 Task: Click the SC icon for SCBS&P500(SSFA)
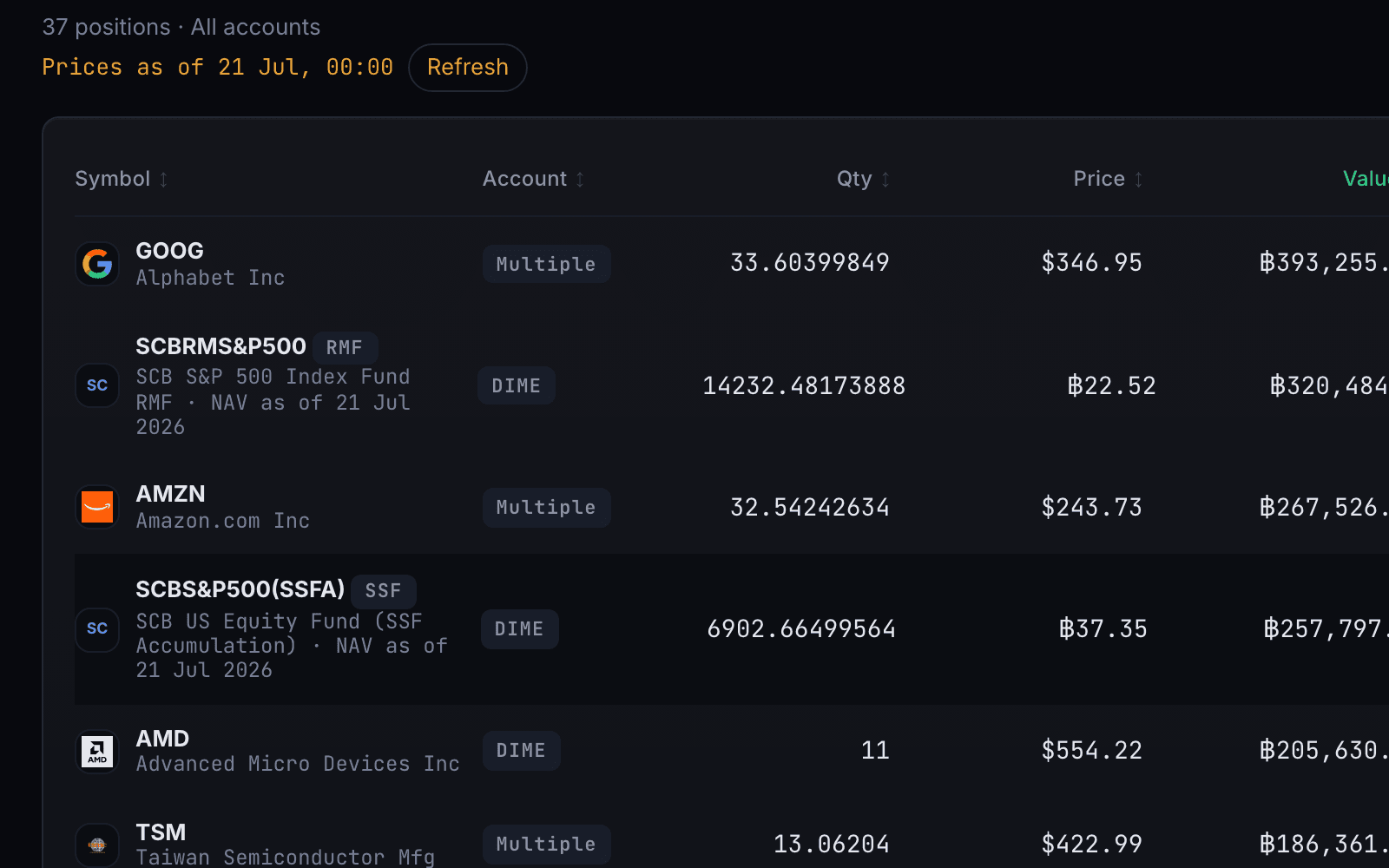click(x=97, y=628)
